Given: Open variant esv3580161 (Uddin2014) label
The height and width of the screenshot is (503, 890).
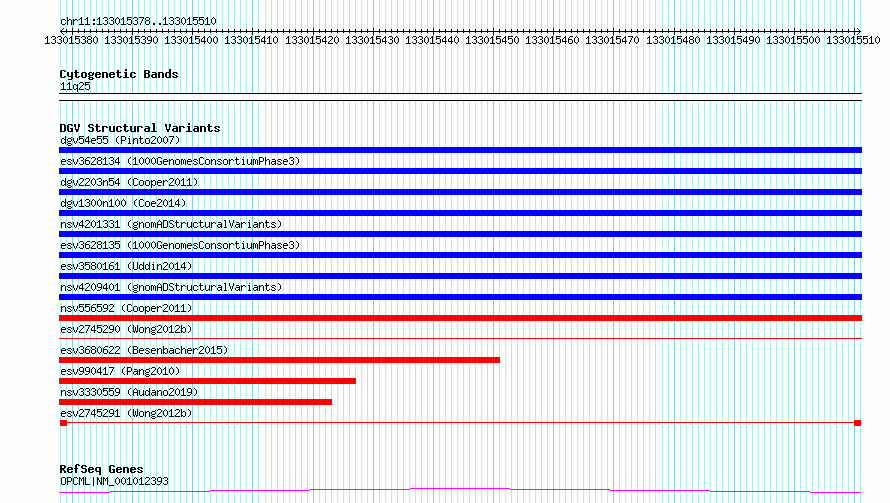Looking at the screenshot, I should tap(126, 266).
